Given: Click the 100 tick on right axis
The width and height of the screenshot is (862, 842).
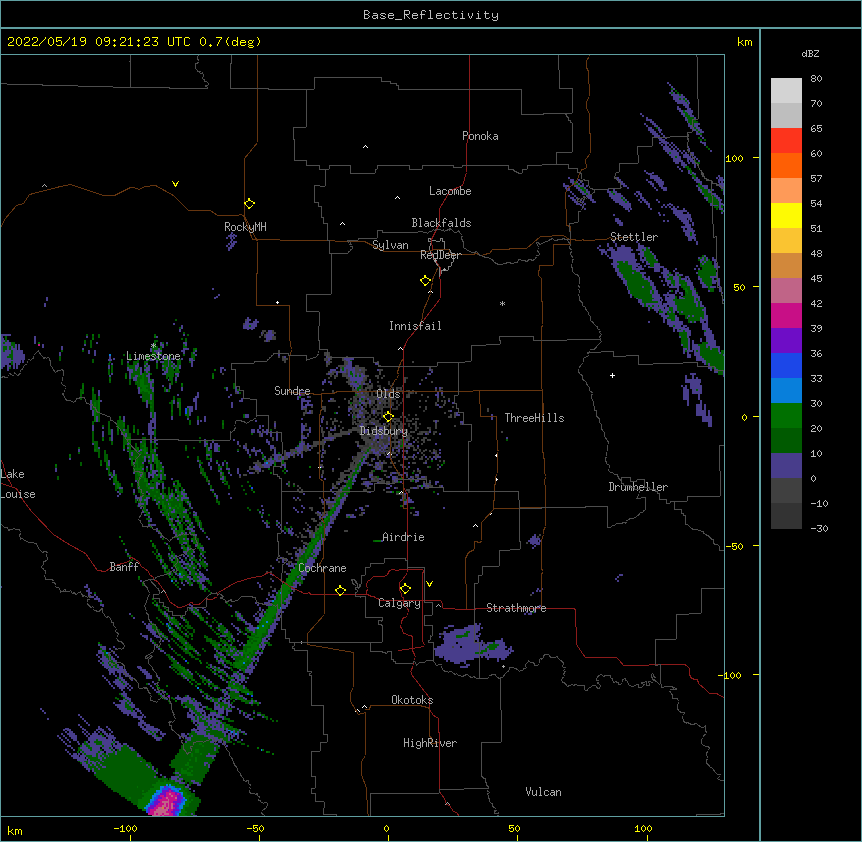Looking at the screenshot, I should 734,158.
